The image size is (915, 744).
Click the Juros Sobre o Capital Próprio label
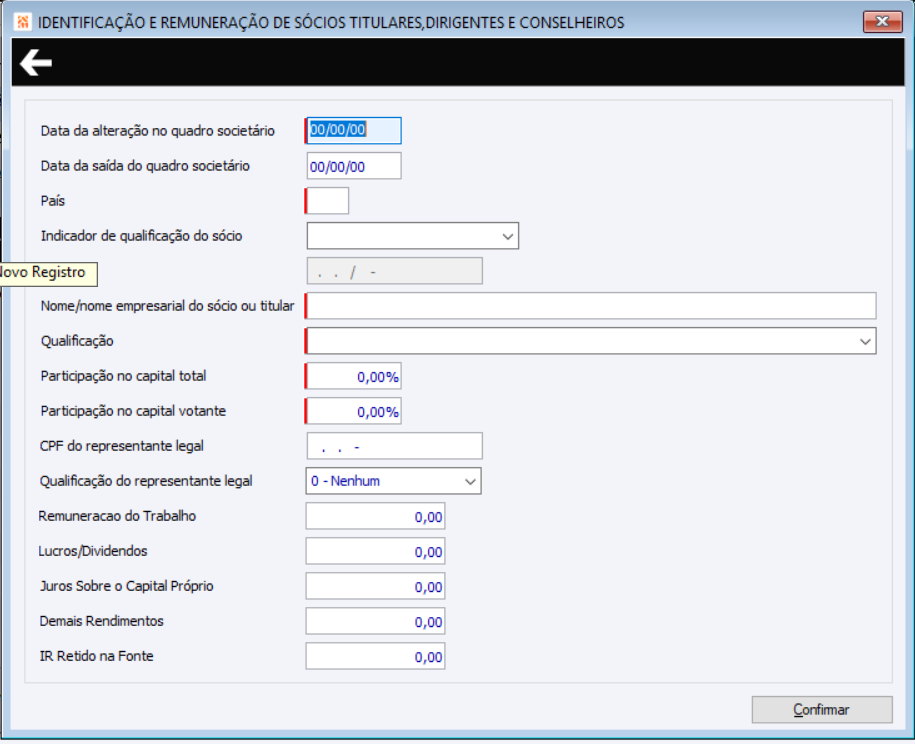point(127,586)
